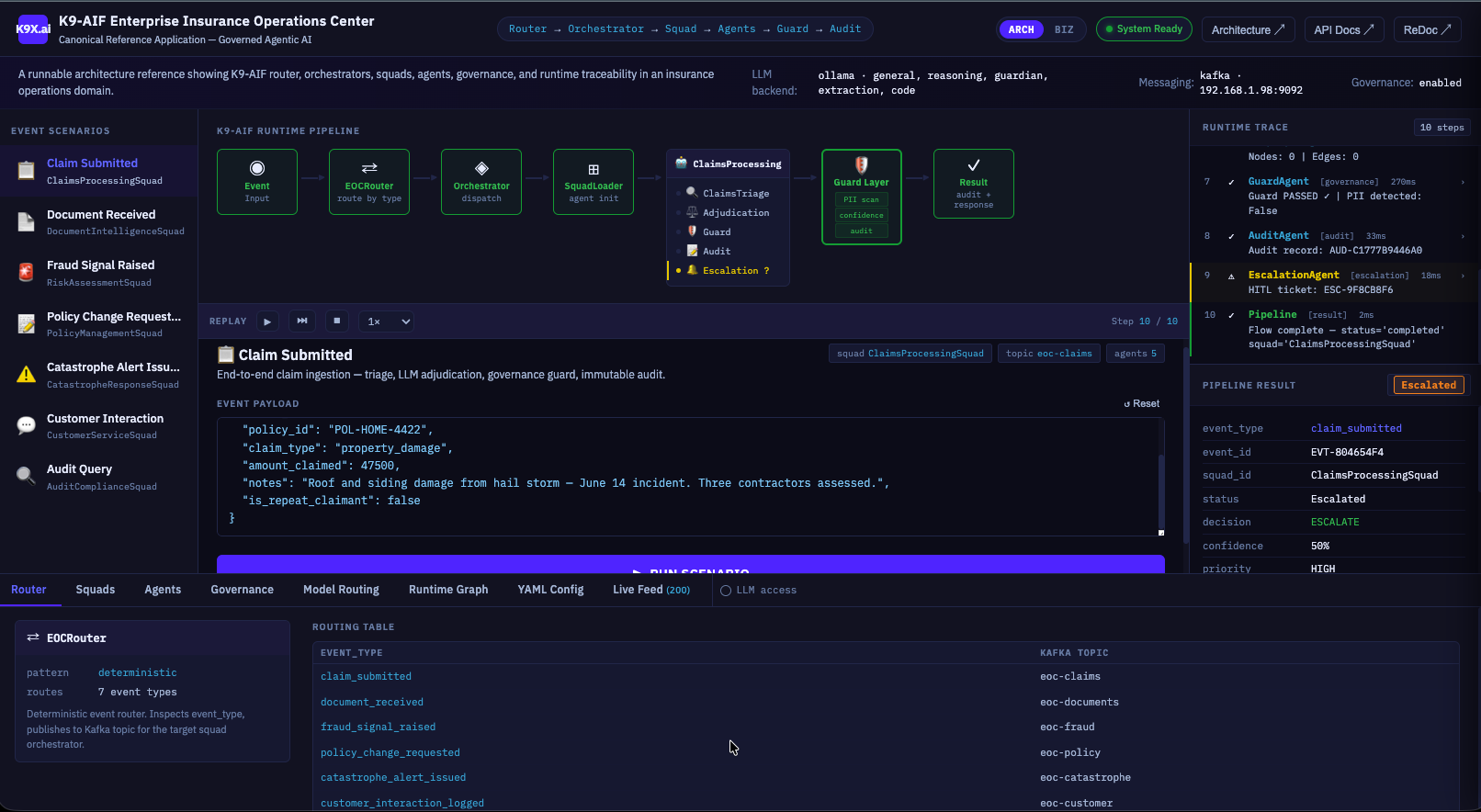
Task: Click the Reset payload icon button
Action: 1142,403
